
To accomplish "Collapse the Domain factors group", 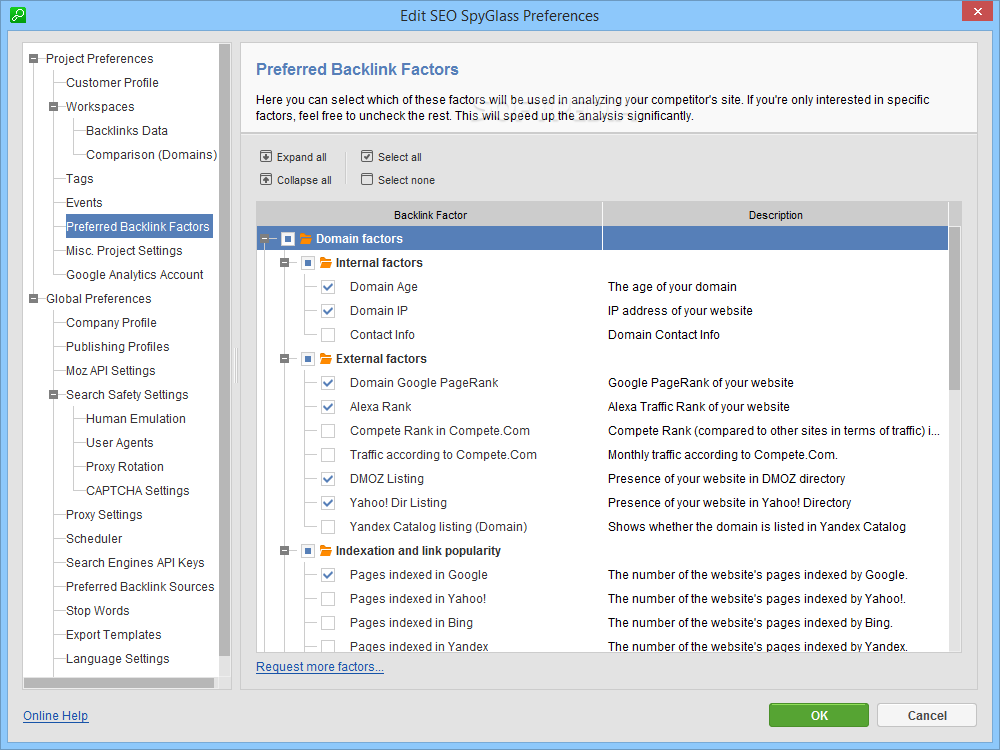I will [x=265, y=239].
